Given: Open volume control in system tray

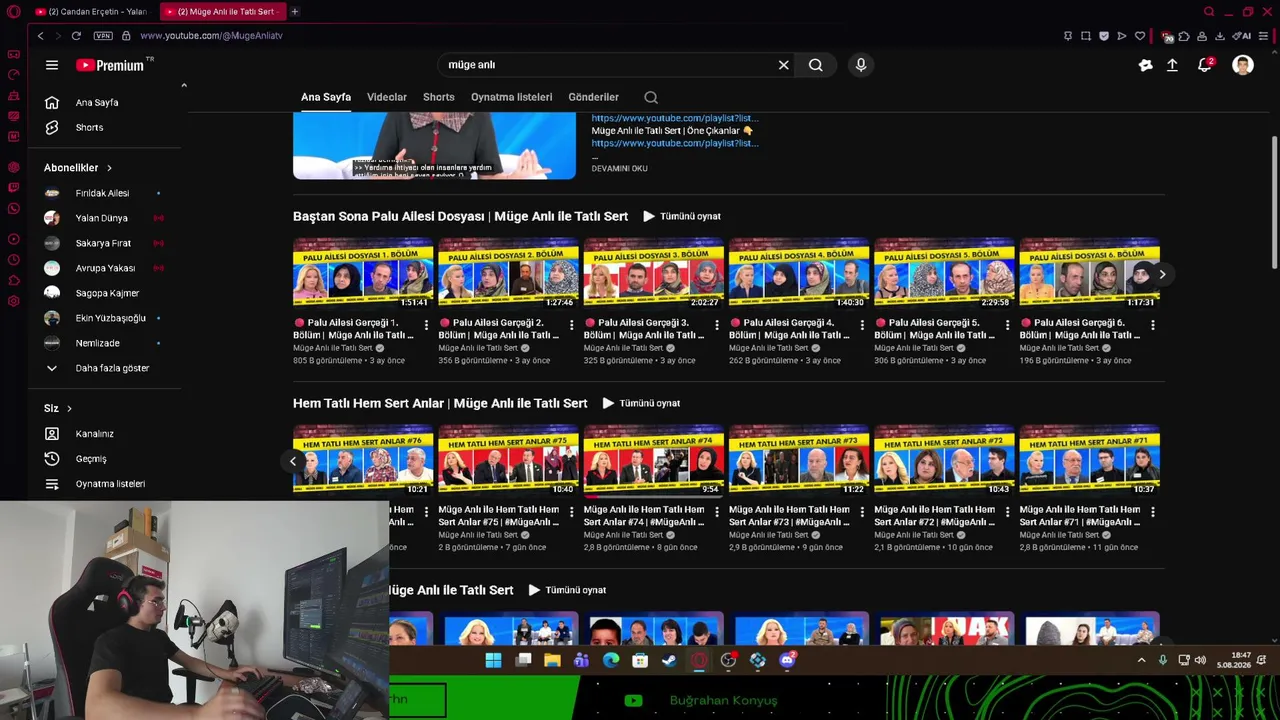Looking at the screenshot, I should click(x=1200, y=660).
